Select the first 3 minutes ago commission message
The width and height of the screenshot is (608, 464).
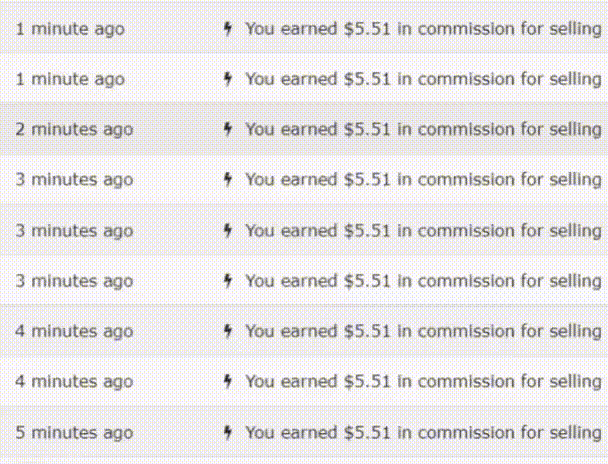423,180
